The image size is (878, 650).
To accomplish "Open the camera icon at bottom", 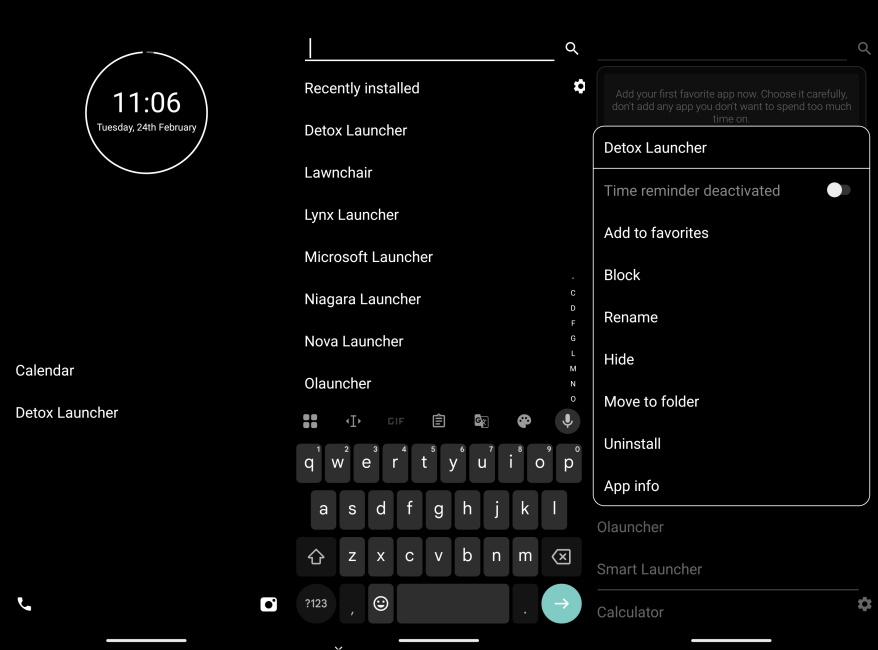I will [268, 604].
